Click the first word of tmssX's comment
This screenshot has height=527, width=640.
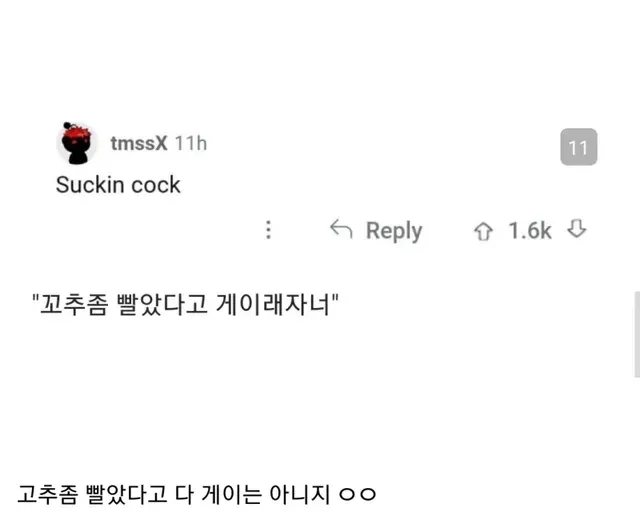(87, 185)
